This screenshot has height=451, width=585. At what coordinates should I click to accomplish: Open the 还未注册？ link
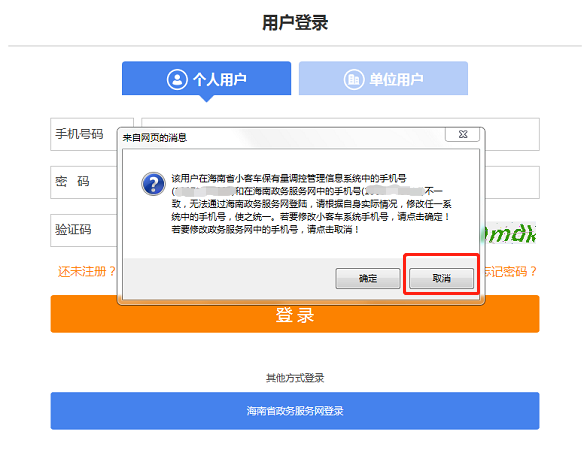[x=87, y=271]
